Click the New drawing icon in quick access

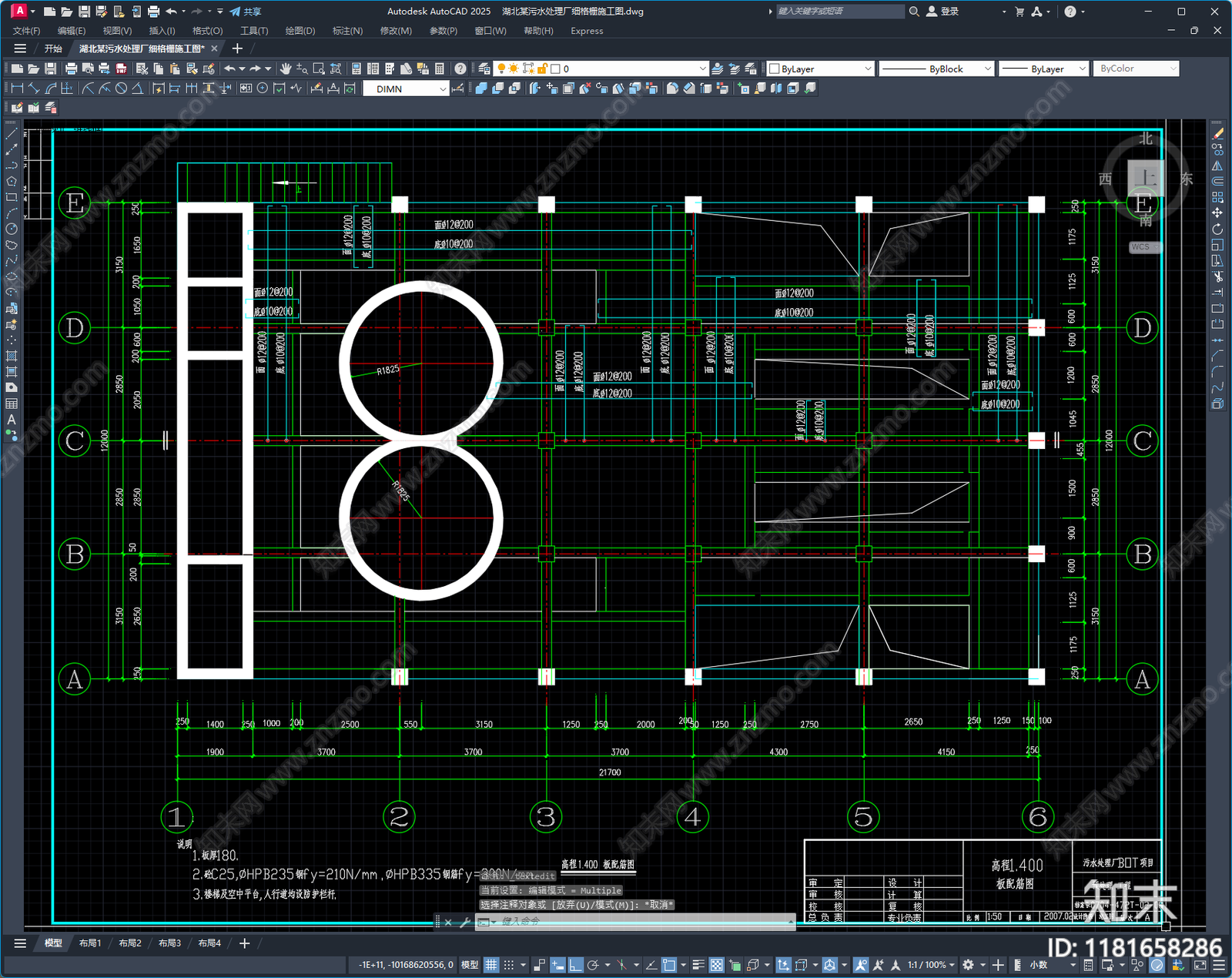point(49,12)
